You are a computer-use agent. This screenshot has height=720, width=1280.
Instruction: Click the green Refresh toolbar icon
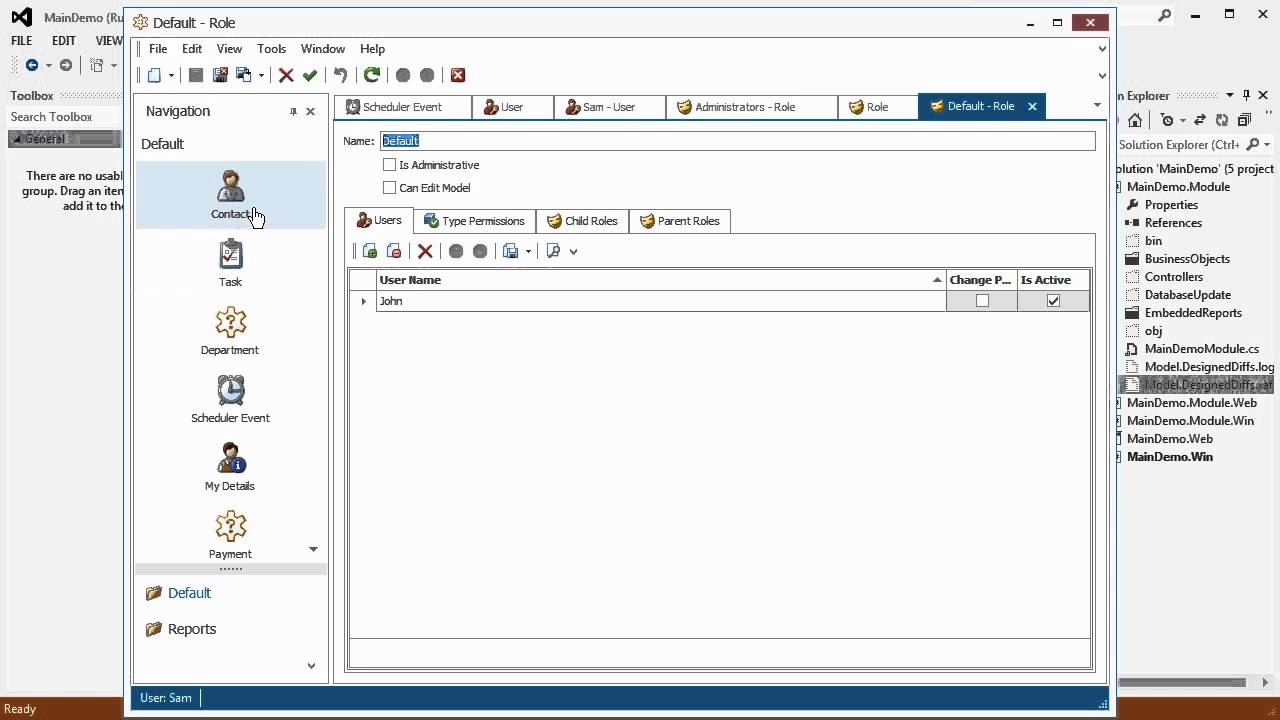pyautogui.click(x=372, y=75)
